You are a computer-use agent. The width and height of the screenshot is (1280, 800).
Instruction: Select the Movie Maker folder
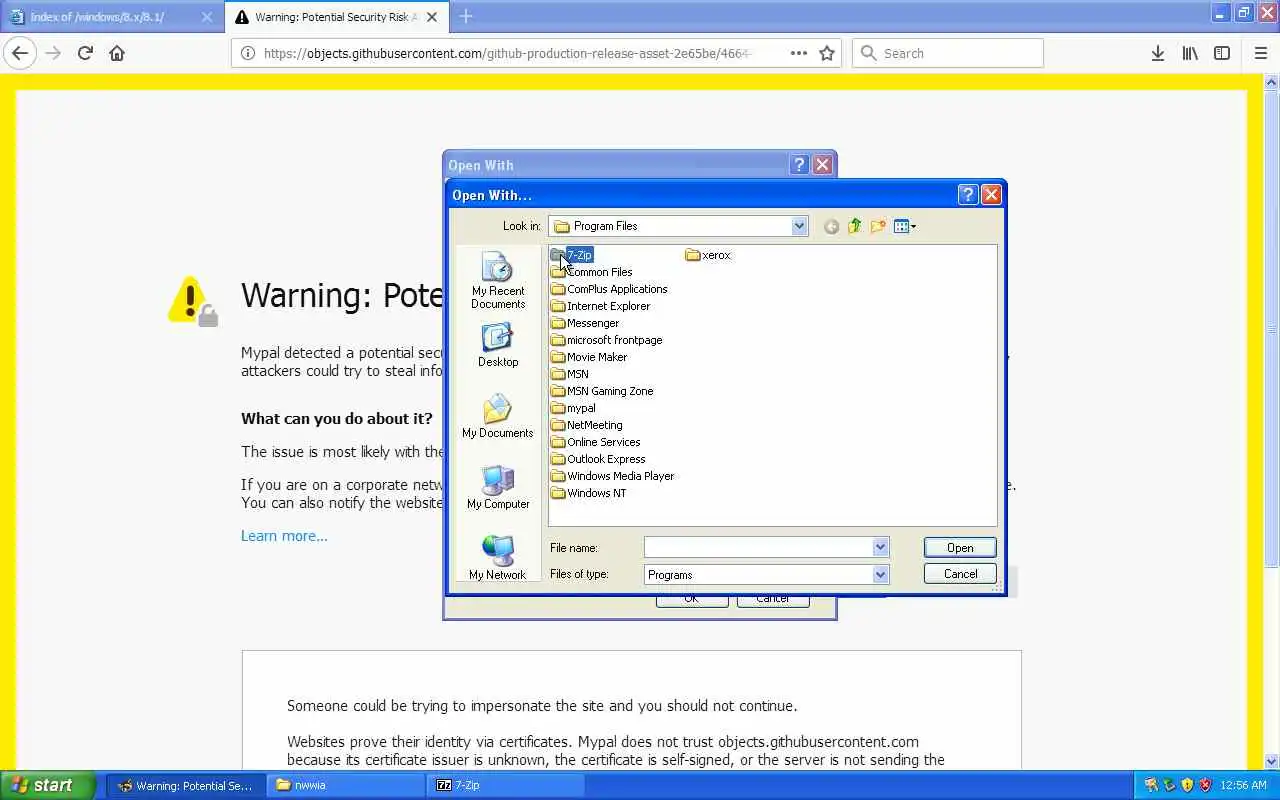[589, 357]
